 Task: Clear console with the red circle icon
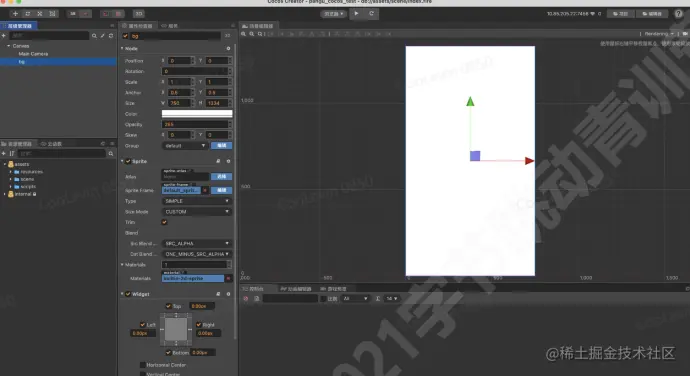246,299
